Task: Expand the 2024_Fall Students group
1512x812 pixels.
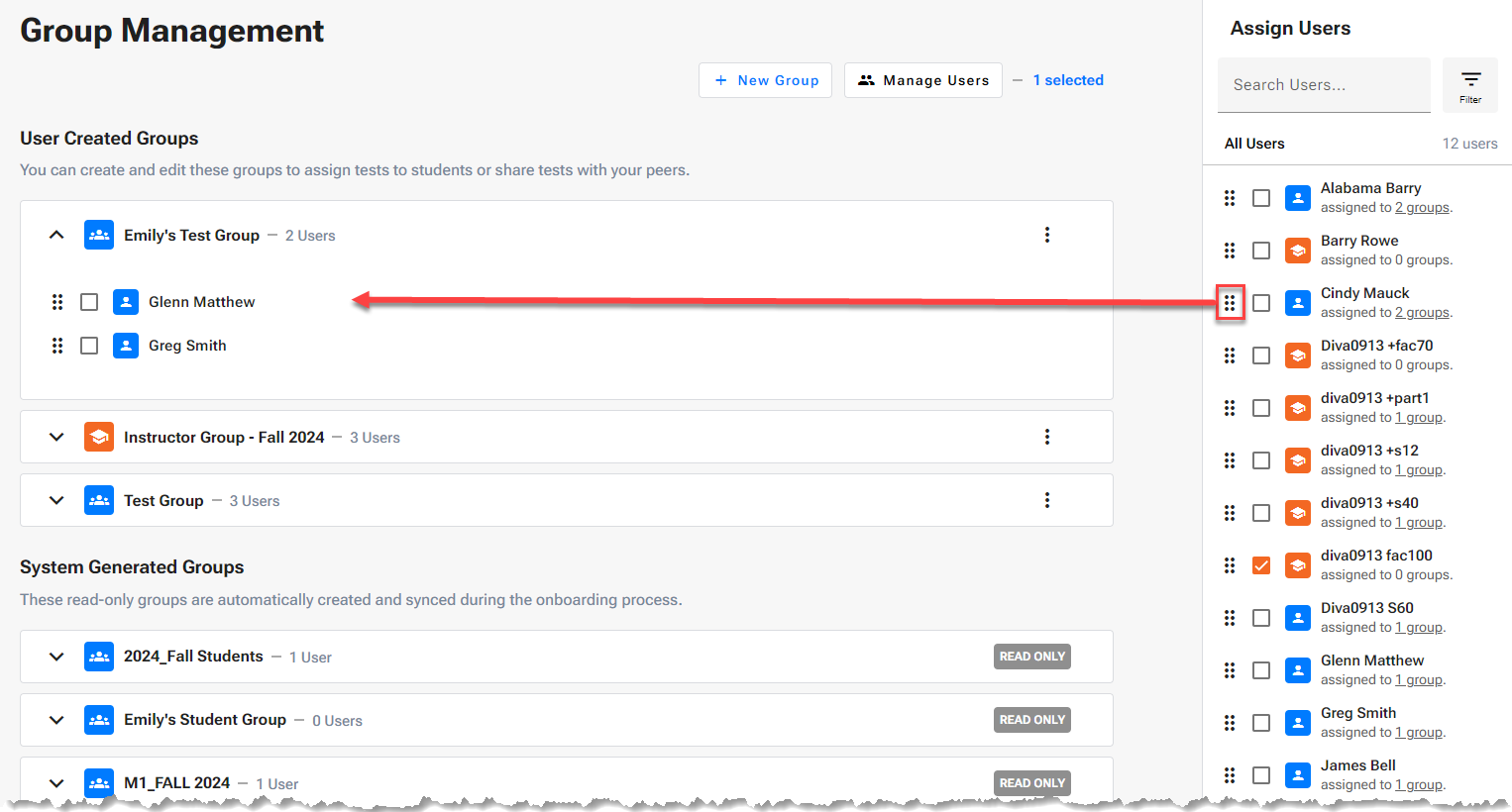Action: tap(56, 657)
